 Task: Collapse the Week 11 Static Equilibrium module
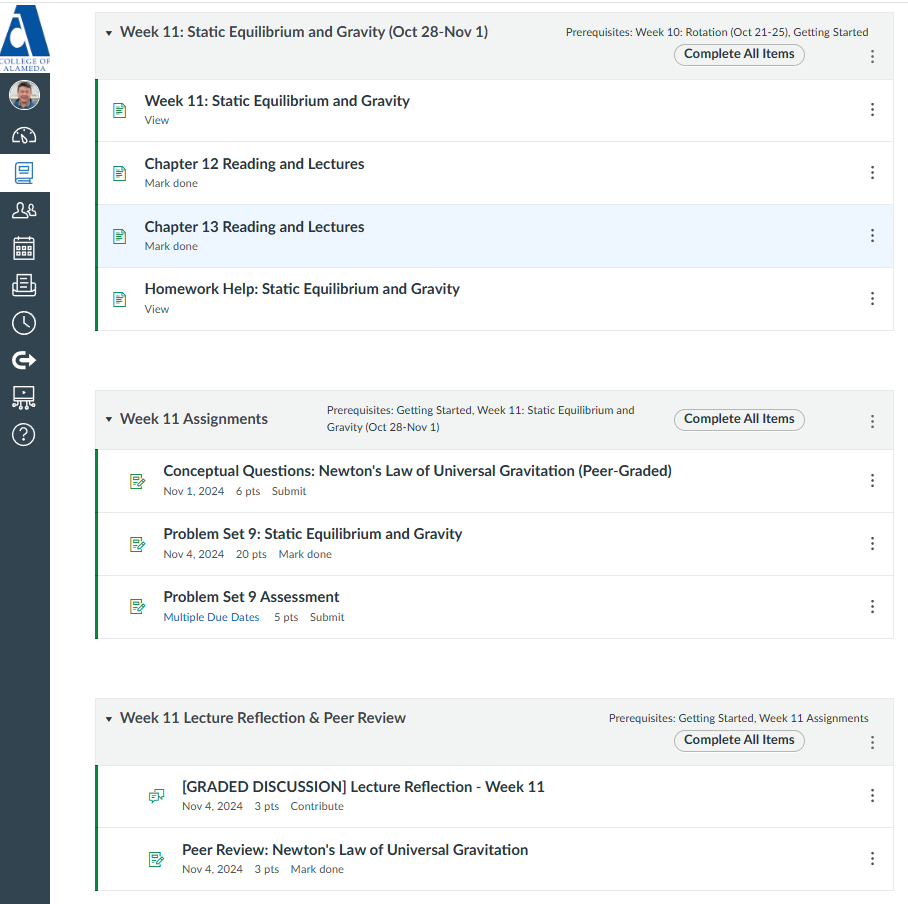click(109, 33)
